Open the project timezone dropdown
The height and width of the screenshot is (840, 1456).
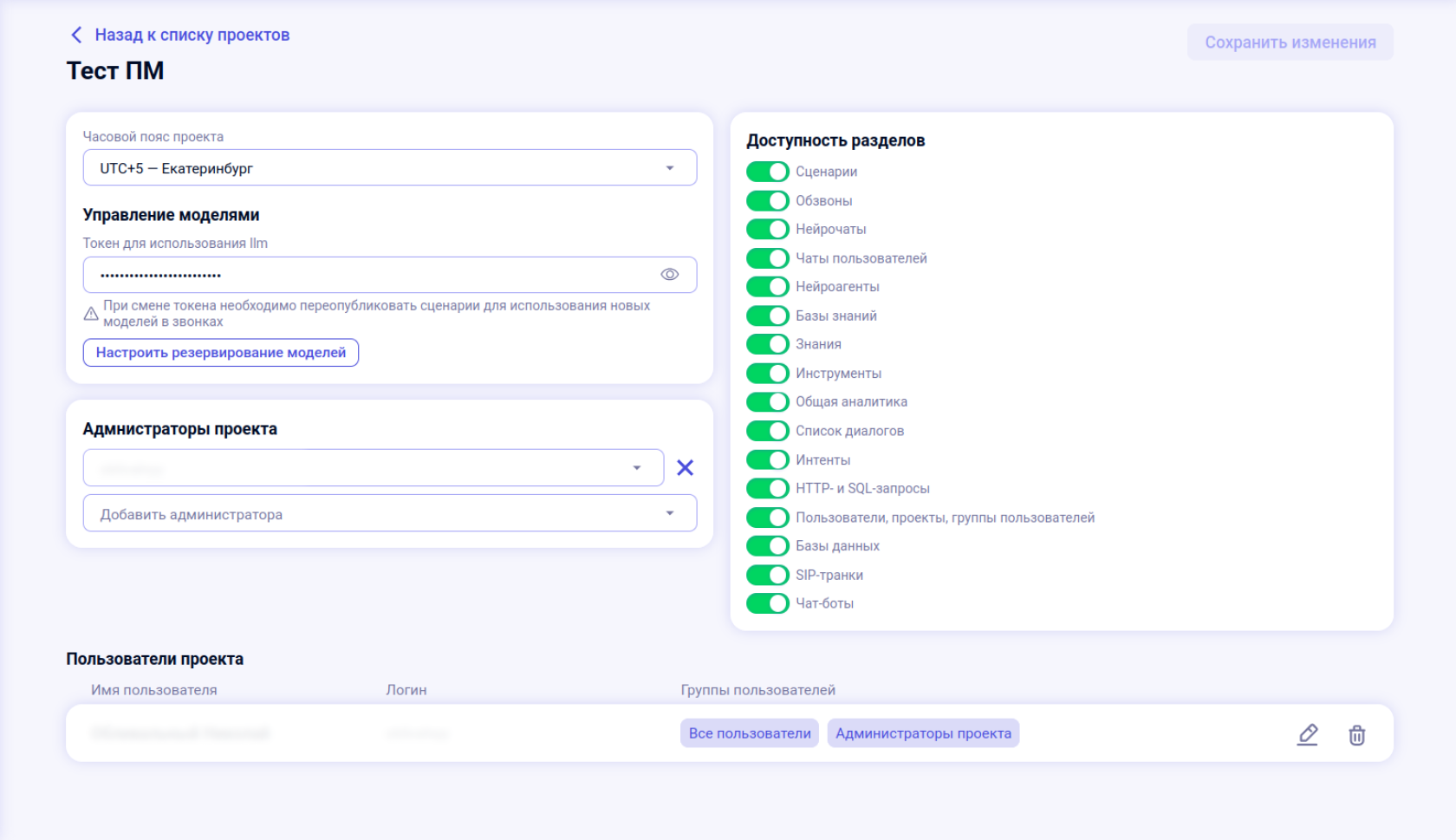click(x=390, y=168)
